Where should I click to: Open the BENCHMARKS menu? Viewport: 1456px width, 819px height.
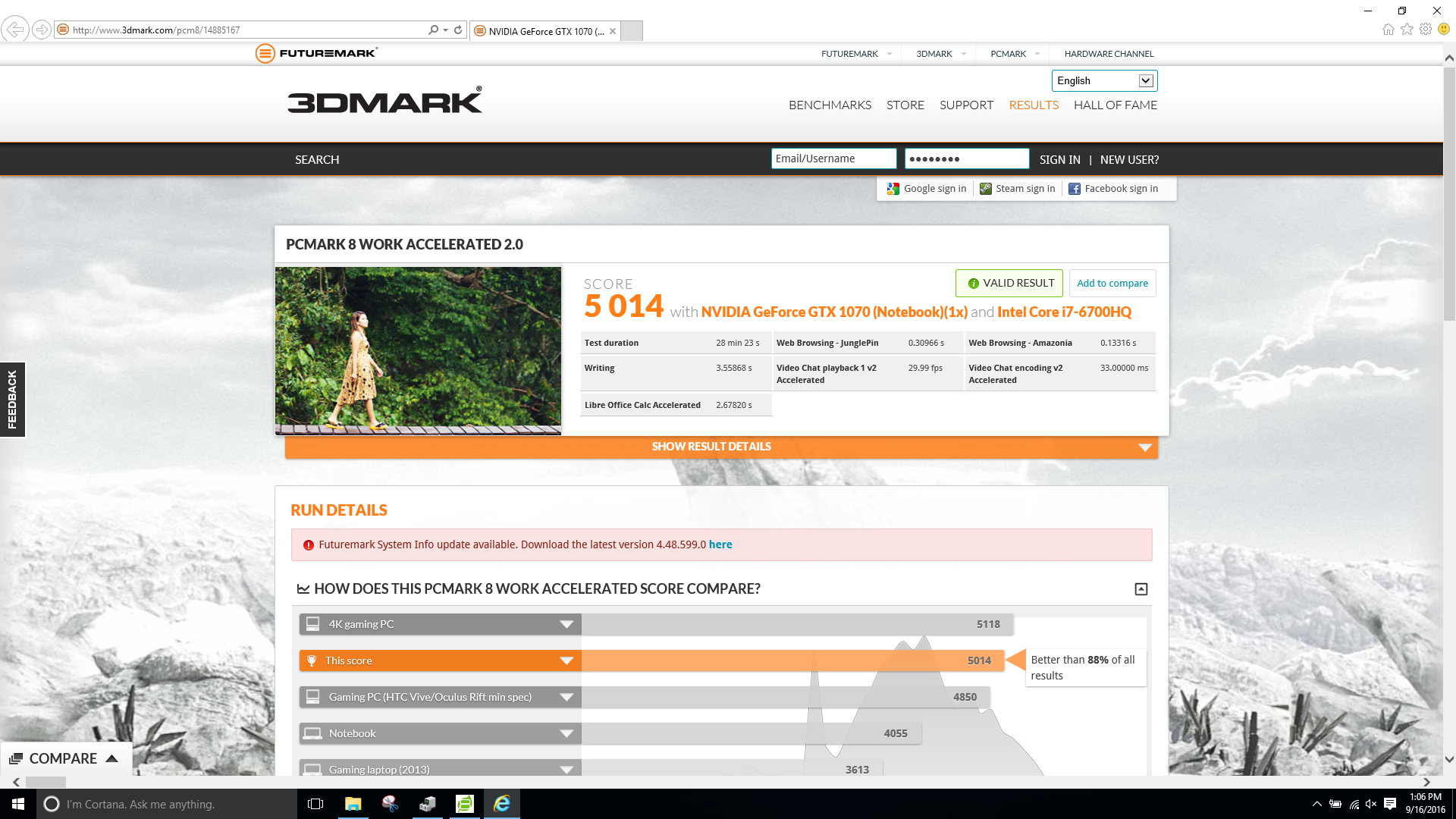pos(830,105)
